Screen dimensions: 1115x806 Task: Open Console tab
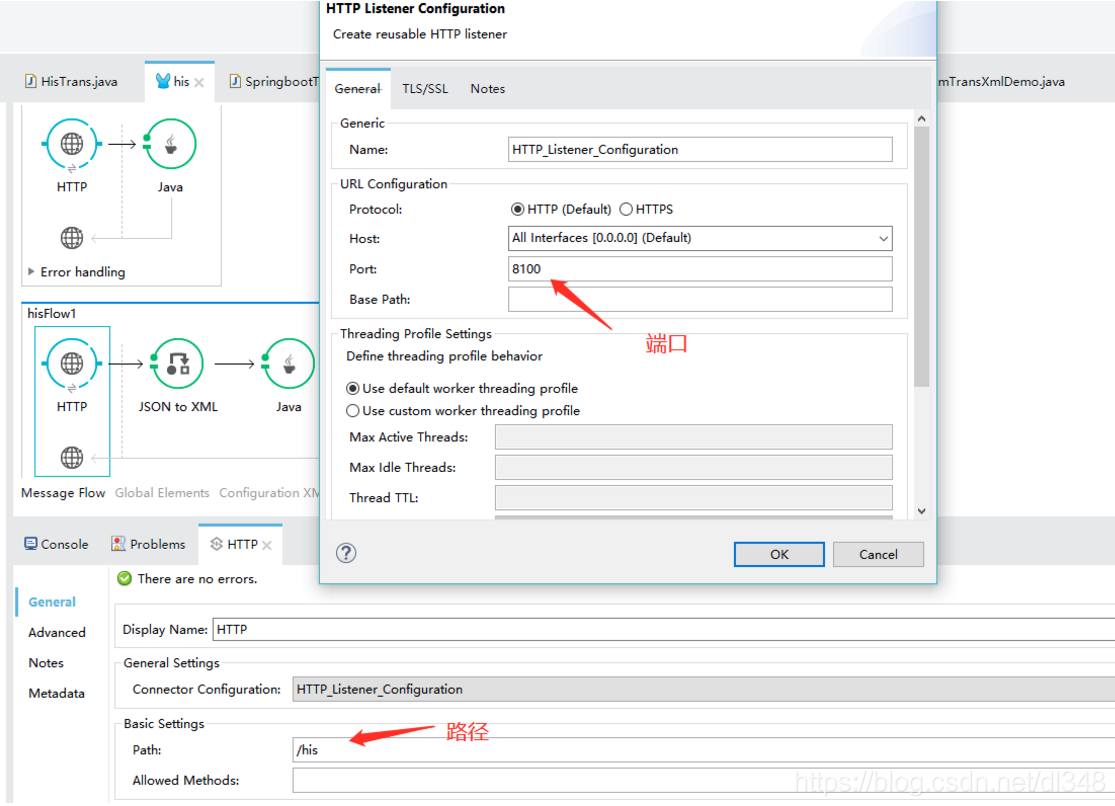(x=57, y=543)
